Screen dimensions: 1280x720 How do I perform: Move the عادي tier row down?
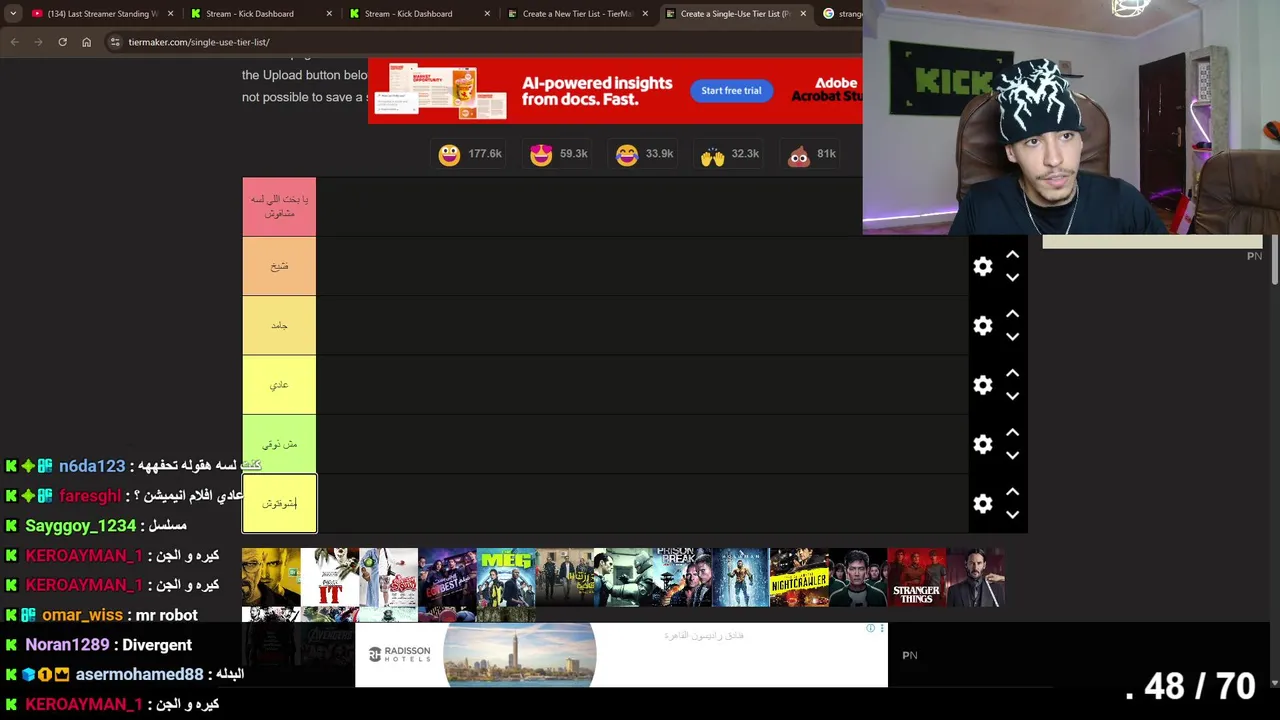[x=1012, y=395]
